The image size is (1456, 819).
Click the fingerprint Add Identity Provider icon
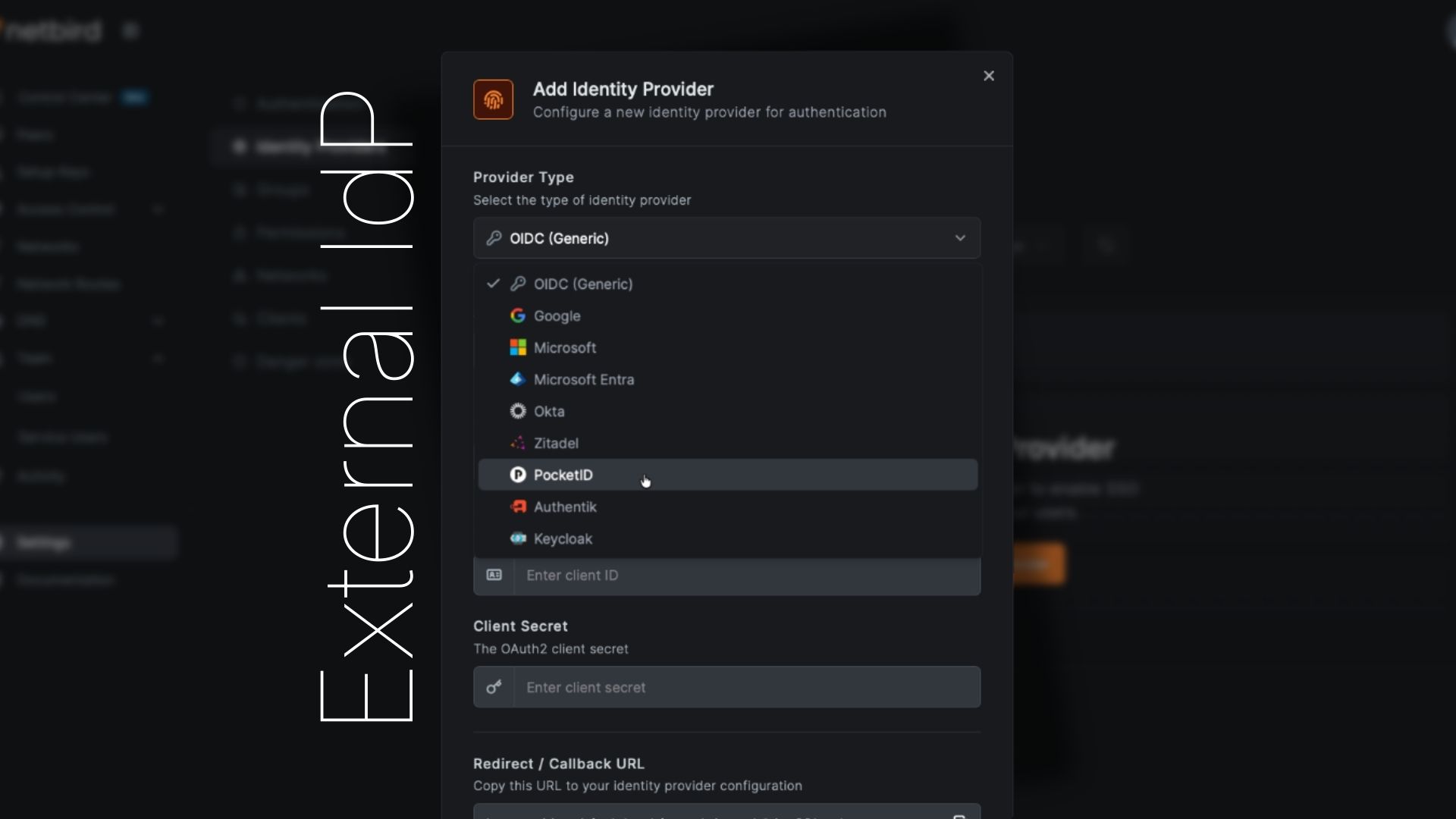pyautogui.click(x=493, y=99)
